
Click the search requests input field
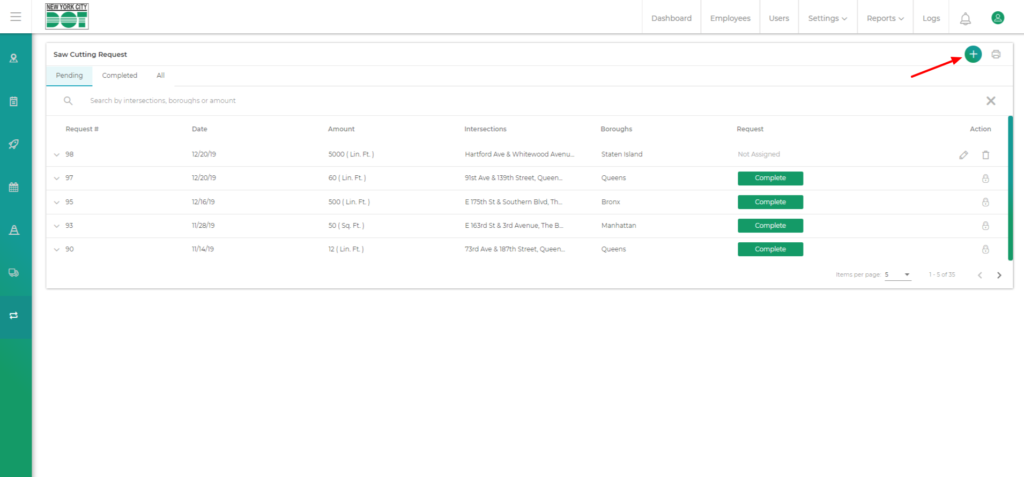point(500,101)
